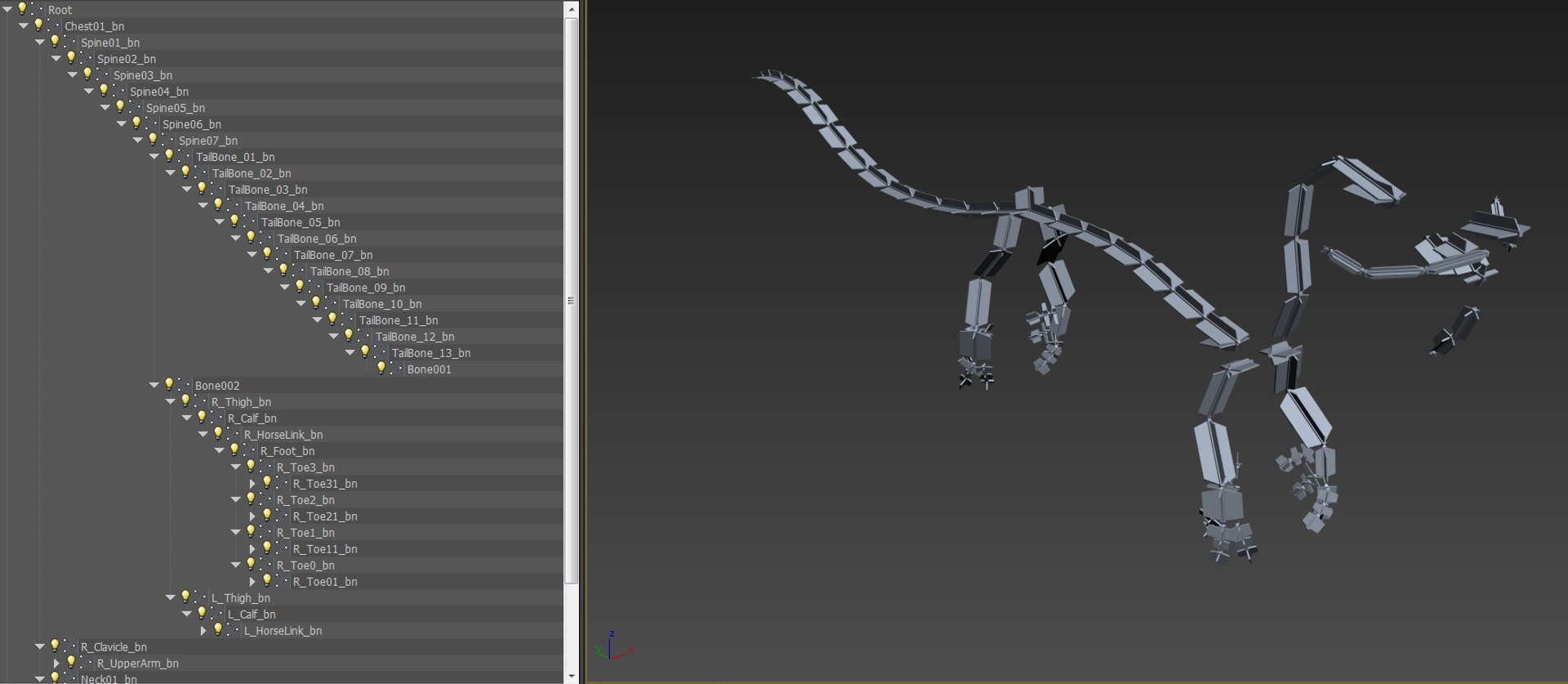This screenshot has width=1568, height=684.
Task: Click the bone icon beside TailBone_02_bn
Action: point(200,173)
